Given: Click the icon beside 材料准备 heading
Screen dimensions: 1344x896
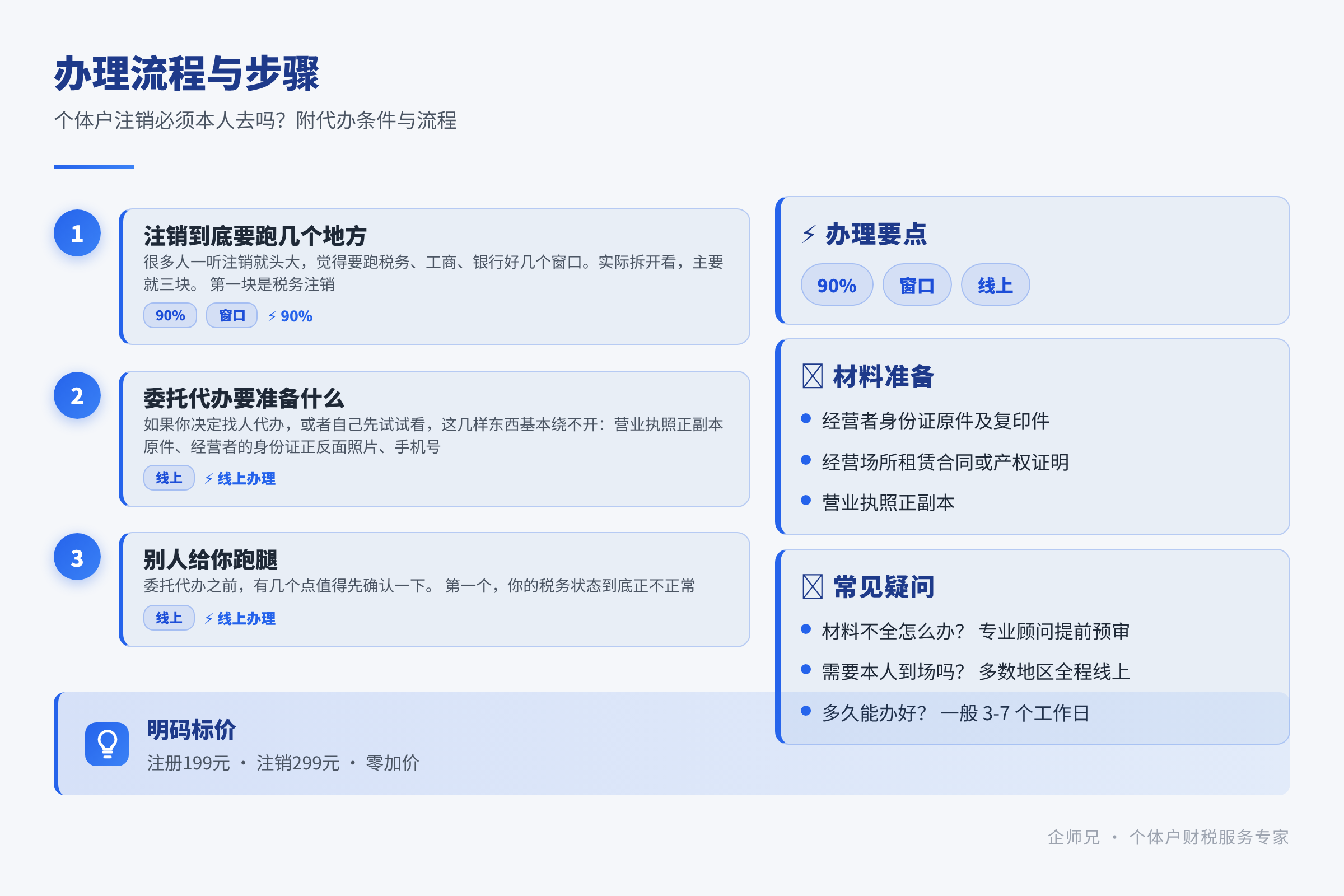Looking at the screenshot, I should 812,376.
